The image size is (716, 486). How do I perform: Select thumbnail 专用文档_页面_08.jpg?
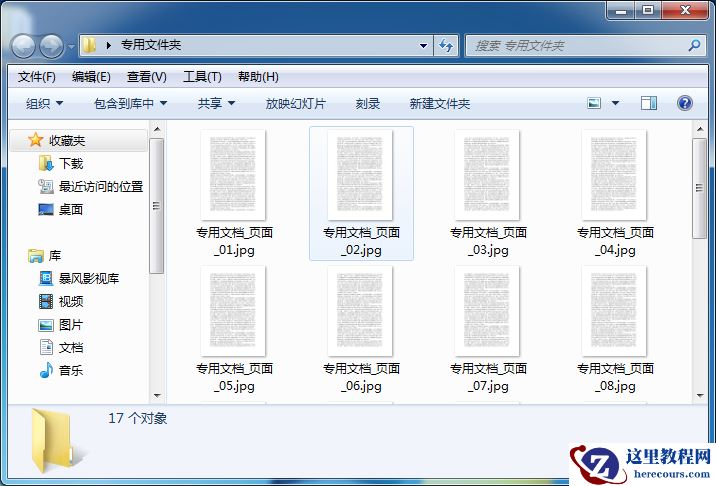(x=615, y=330)
